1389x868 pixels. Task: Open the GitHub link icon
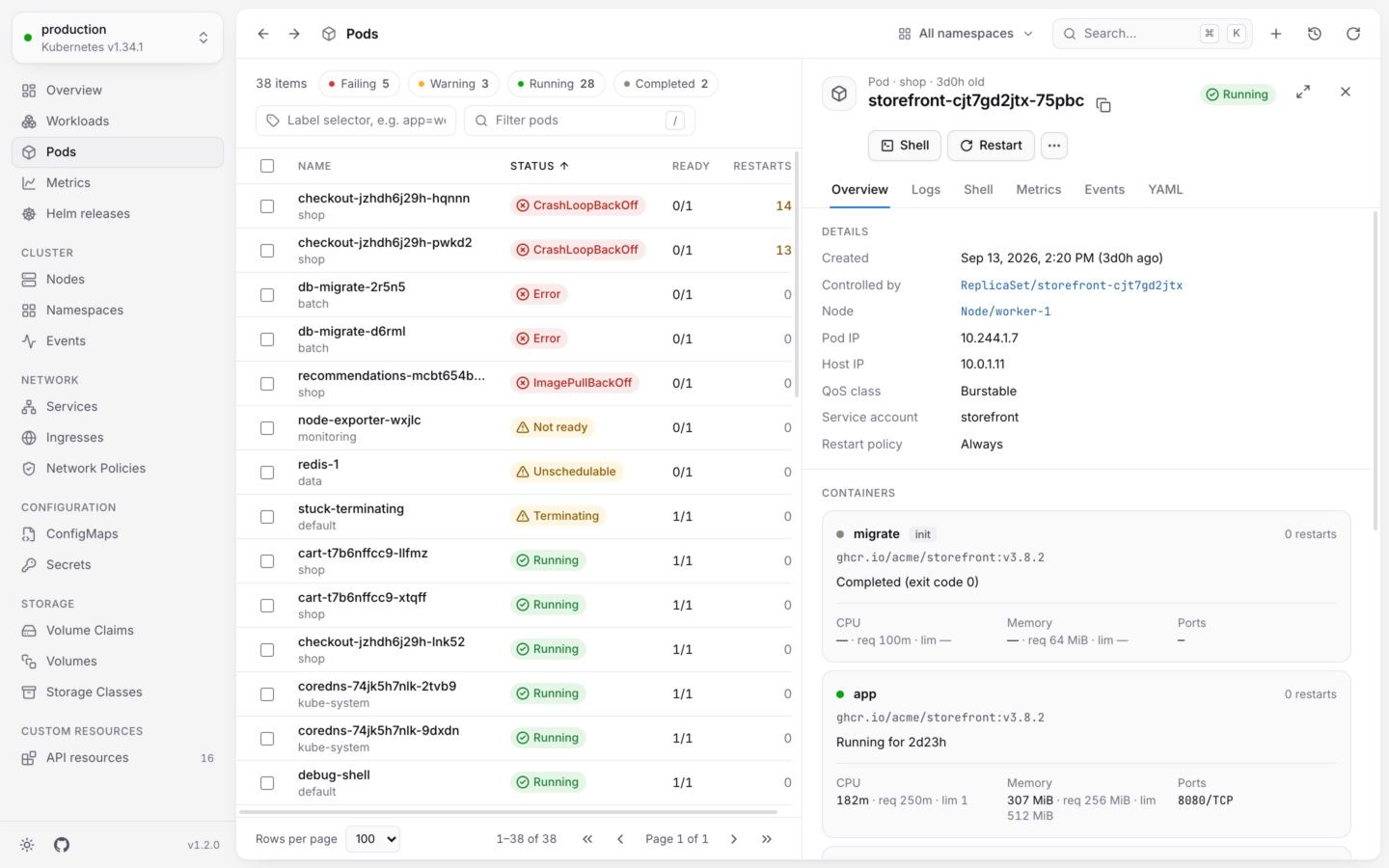pyautogui.click(x=62, y=845)
